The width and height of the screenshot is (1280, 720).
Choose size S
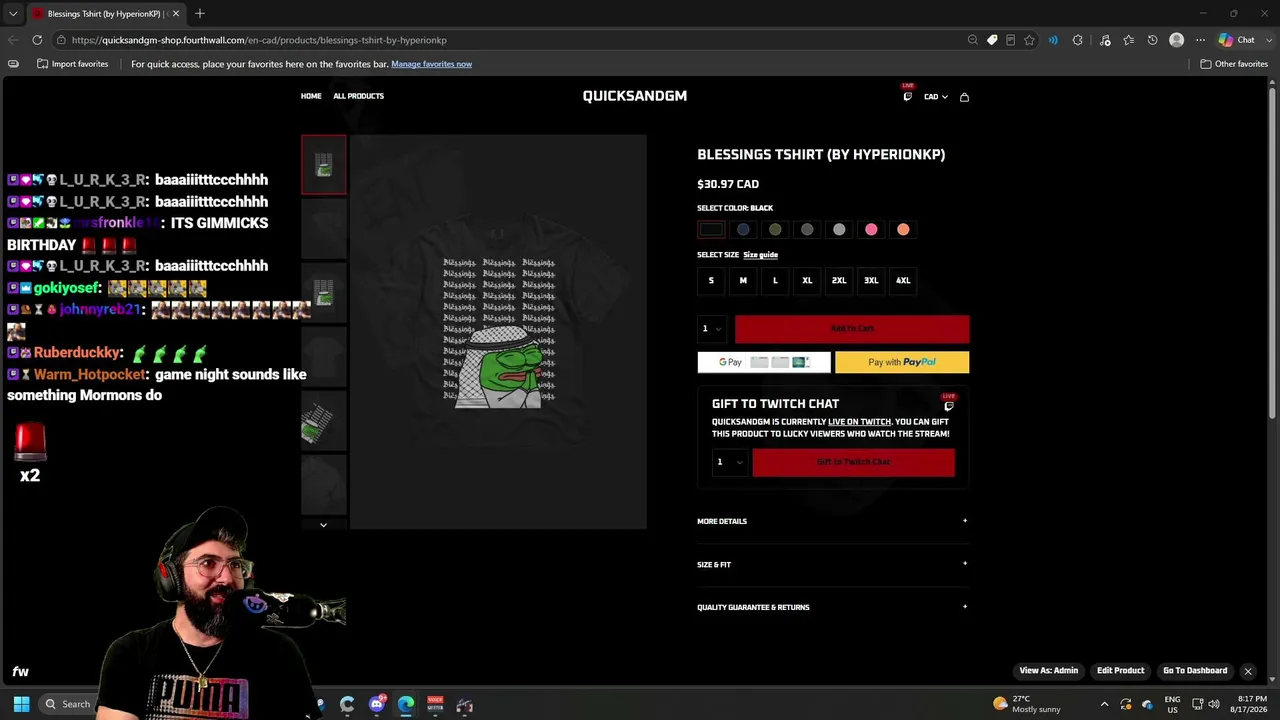point(711,281)
